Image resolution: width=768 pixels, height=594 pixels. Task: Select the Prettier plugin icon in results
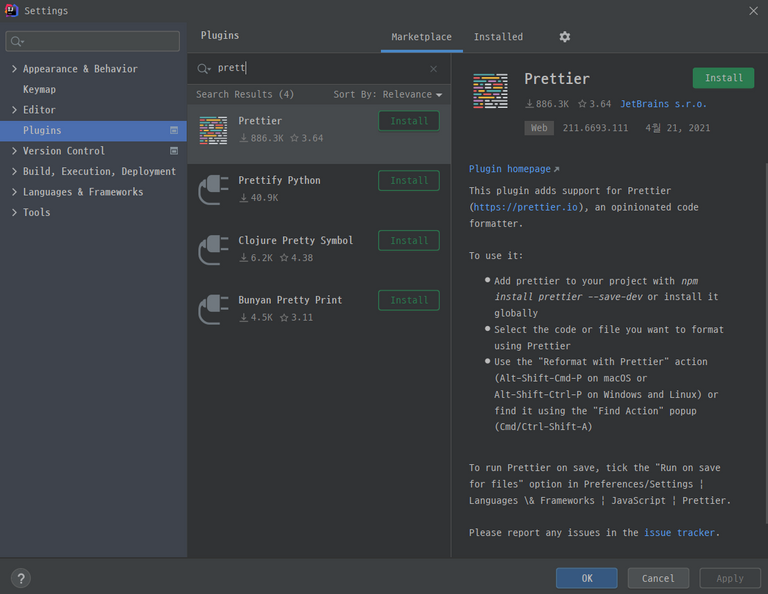213,130
